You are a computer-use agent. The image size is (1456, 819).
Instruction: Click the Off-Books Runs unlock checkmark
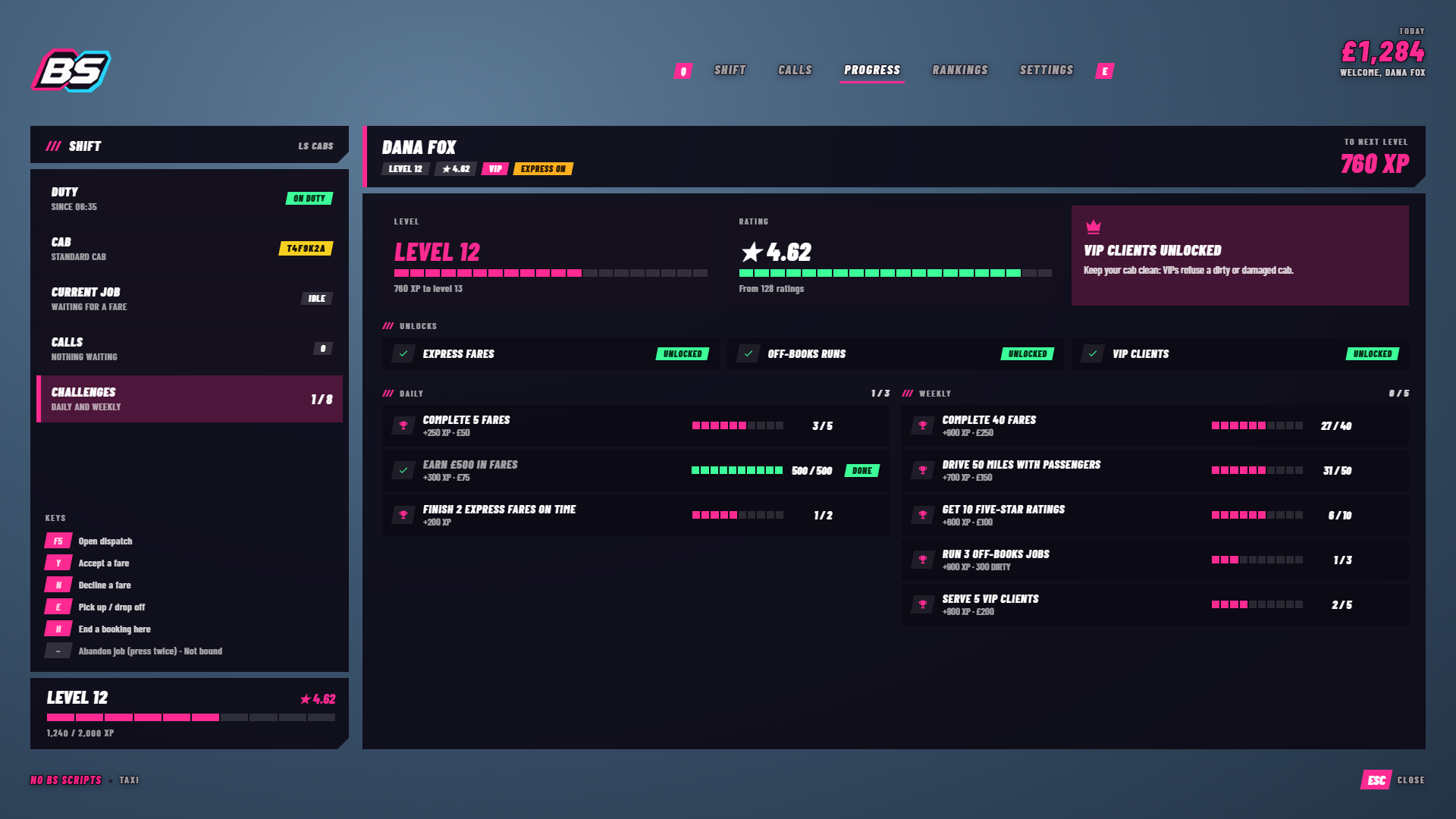pos(748,354)
